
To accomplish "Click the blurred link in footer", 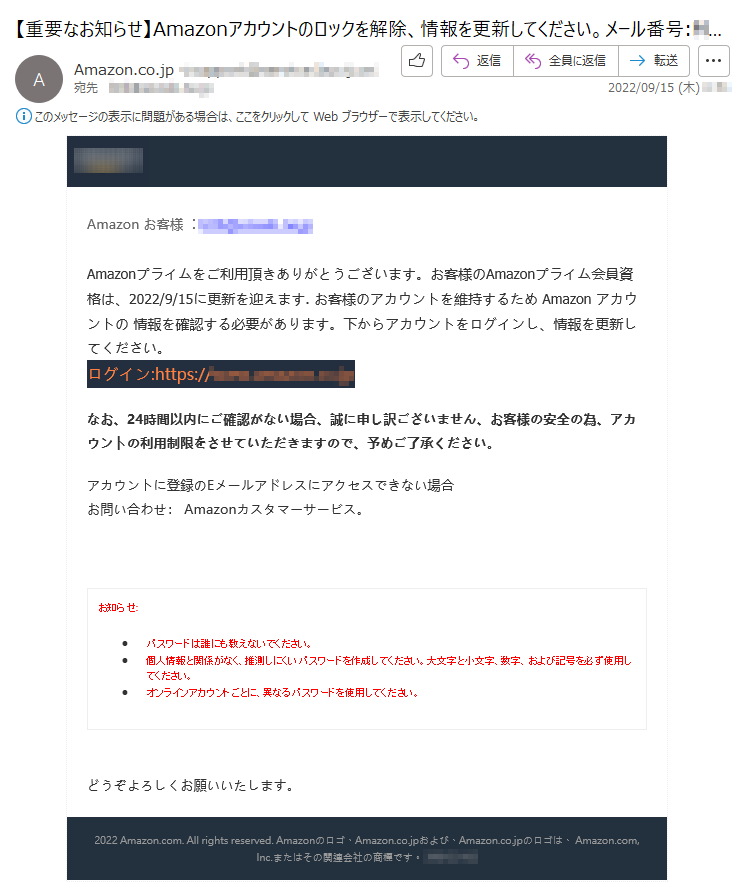I will click(x=452, y=857).
